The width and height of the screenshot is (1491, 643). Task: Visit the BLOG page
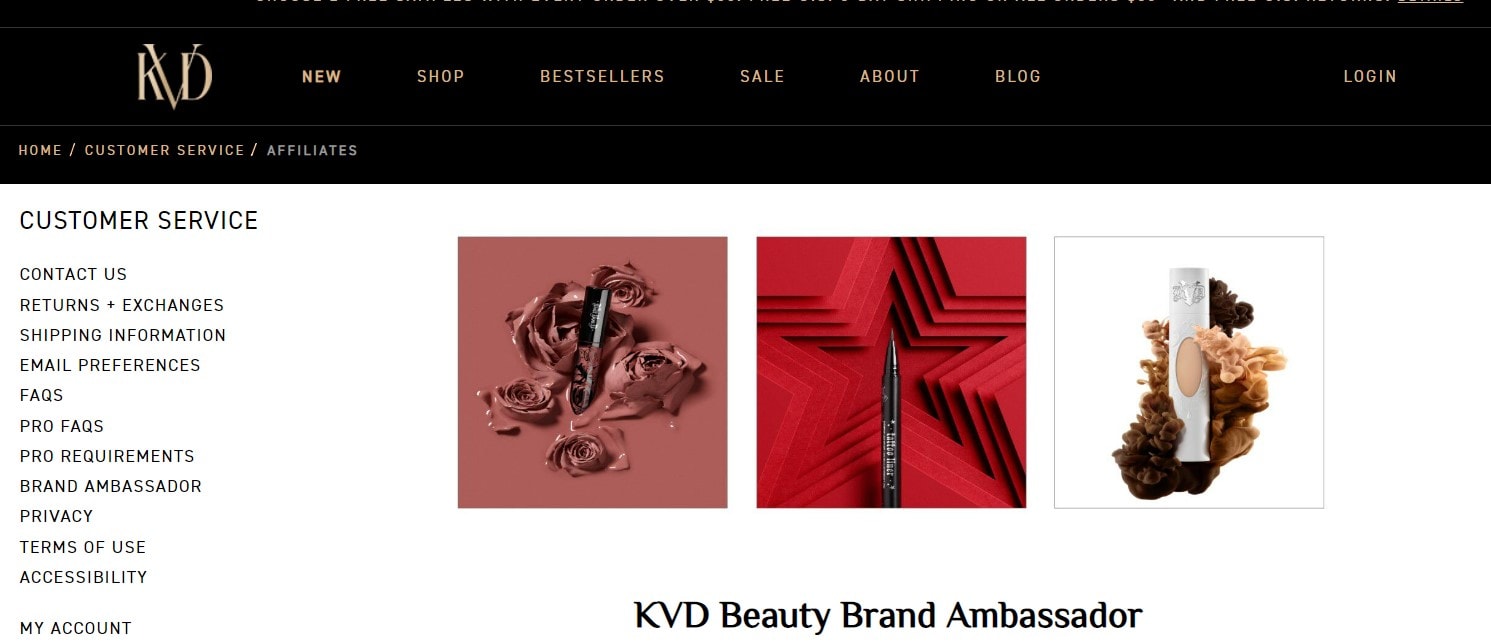1018,76
